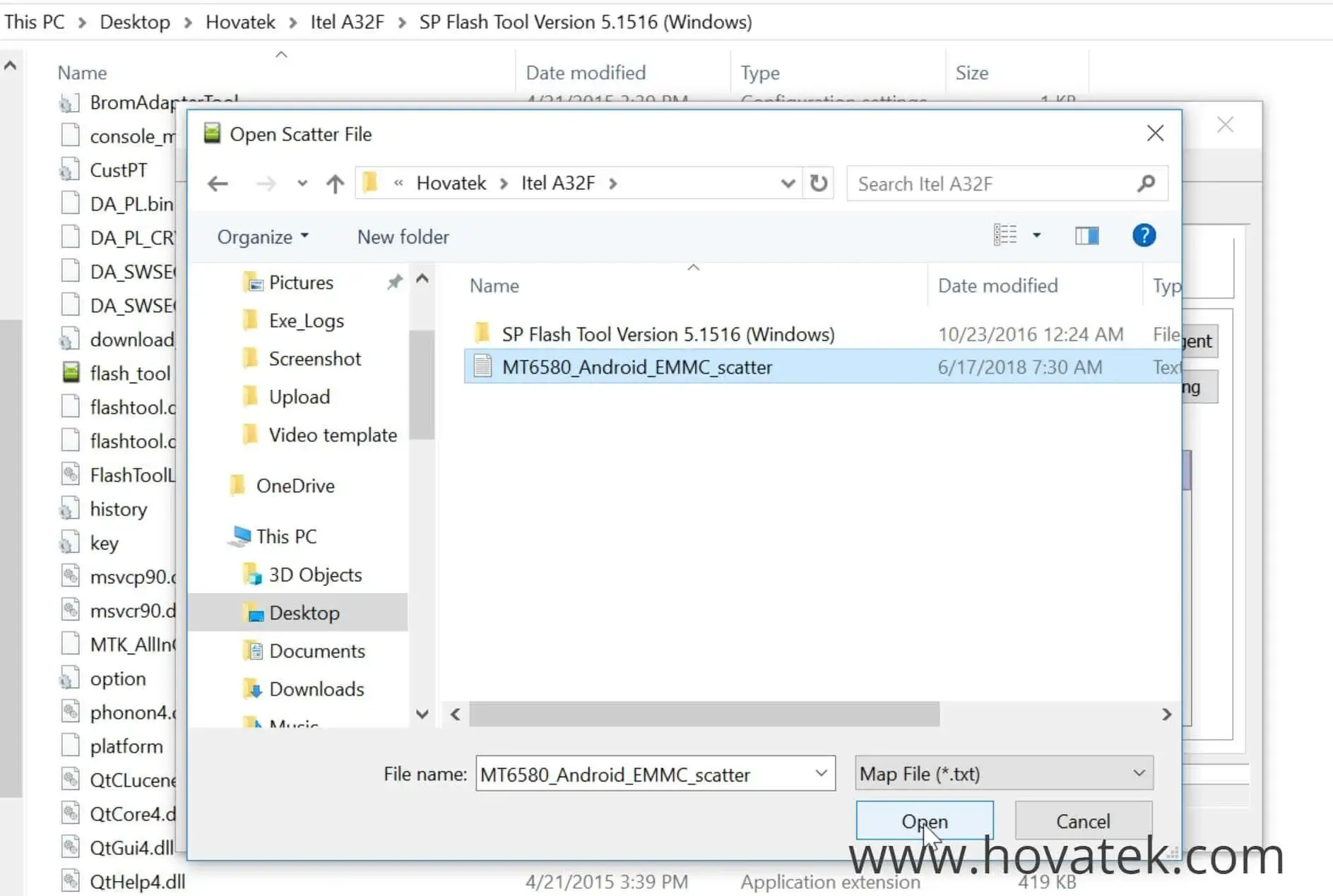Expand the File name combo box arrow

pyautogui.click(x=820, y=774)
